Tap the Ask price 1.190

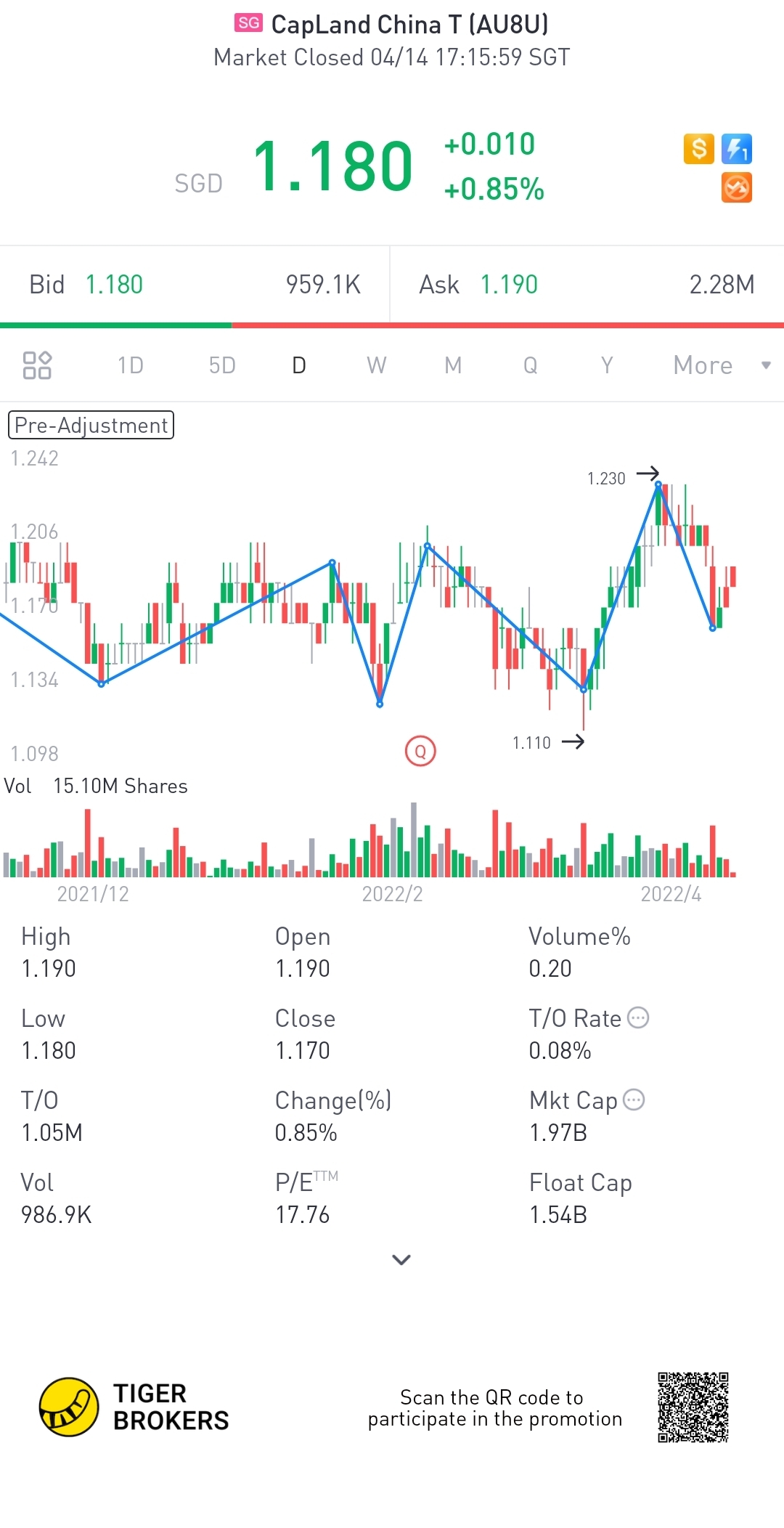509,285
